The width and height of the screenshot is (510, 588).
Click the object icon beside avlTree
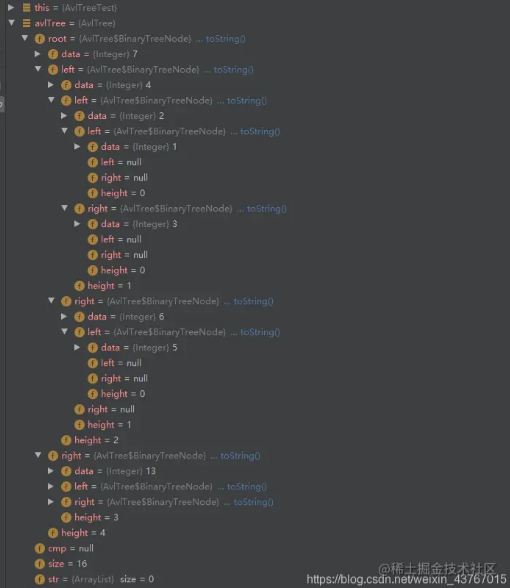click(27, 23)
